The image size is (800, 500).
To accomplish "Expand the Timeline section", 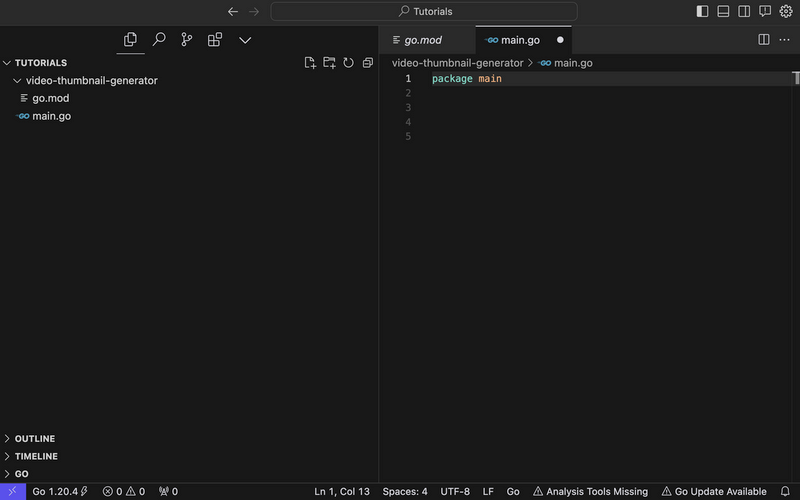I will pyautogui.click(x=36, y=456).
